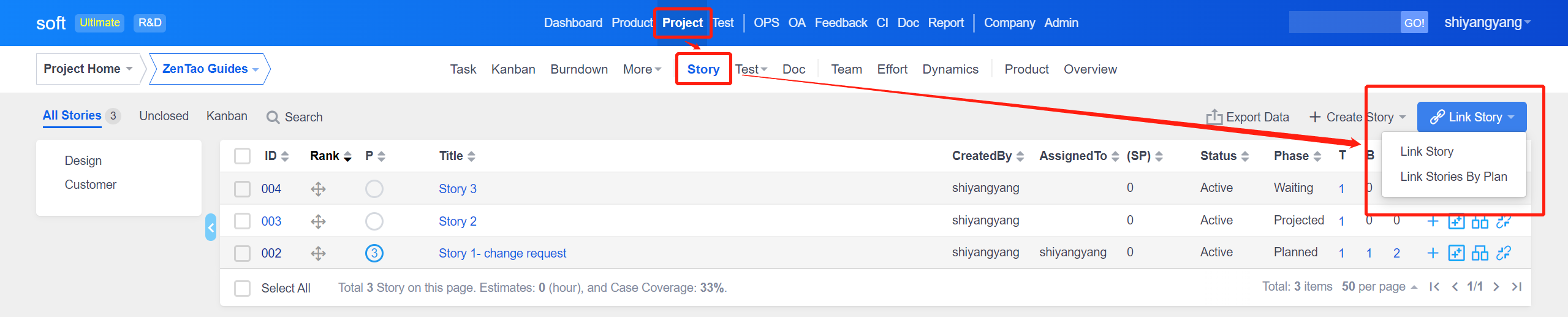1568x317 pixels.
Task: Expand the Create Story dropdown
Action: [x=1402, y=117]
